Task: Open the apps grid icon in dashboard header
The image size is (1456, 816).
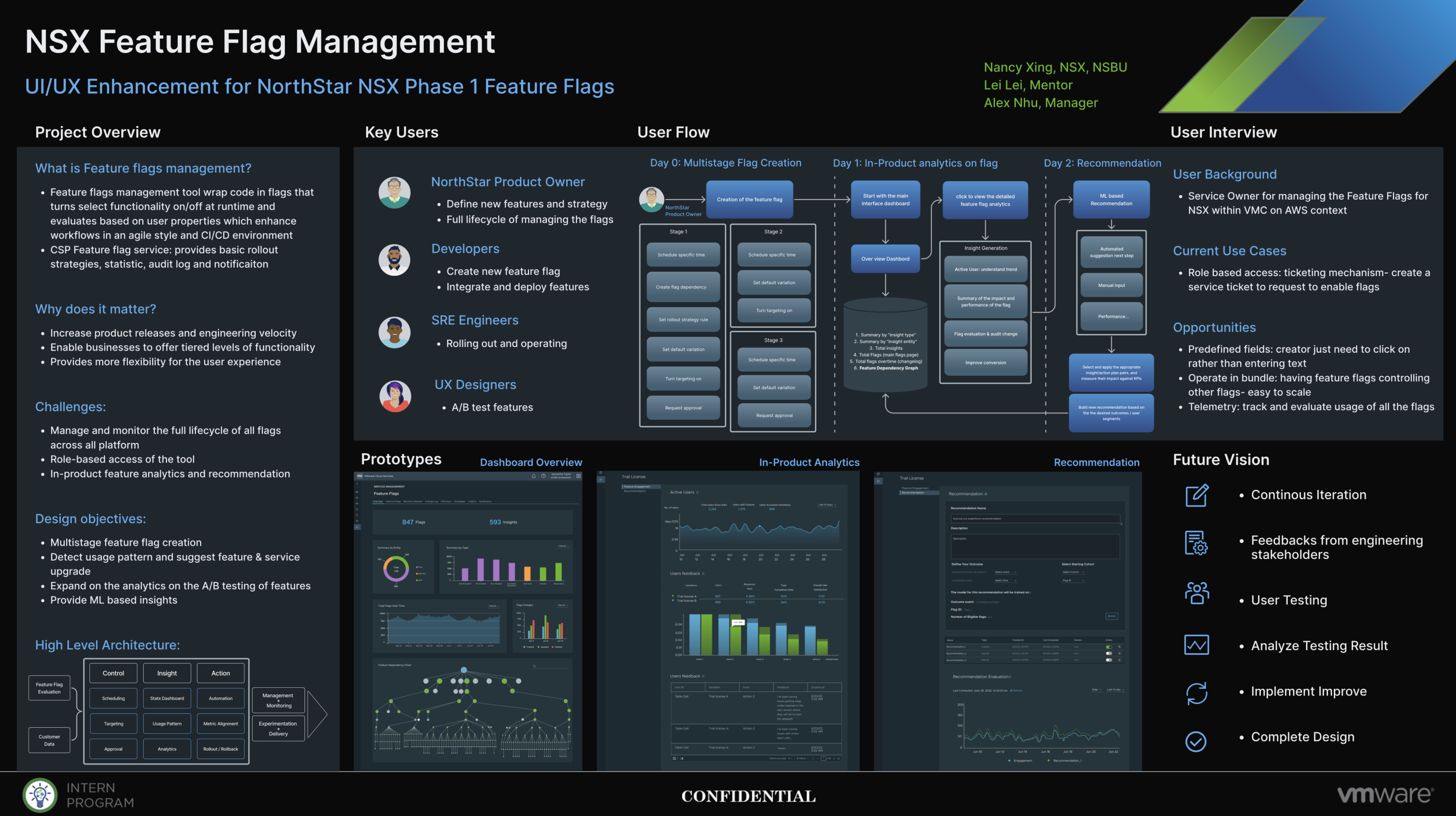Action: (x=579, y=476)
